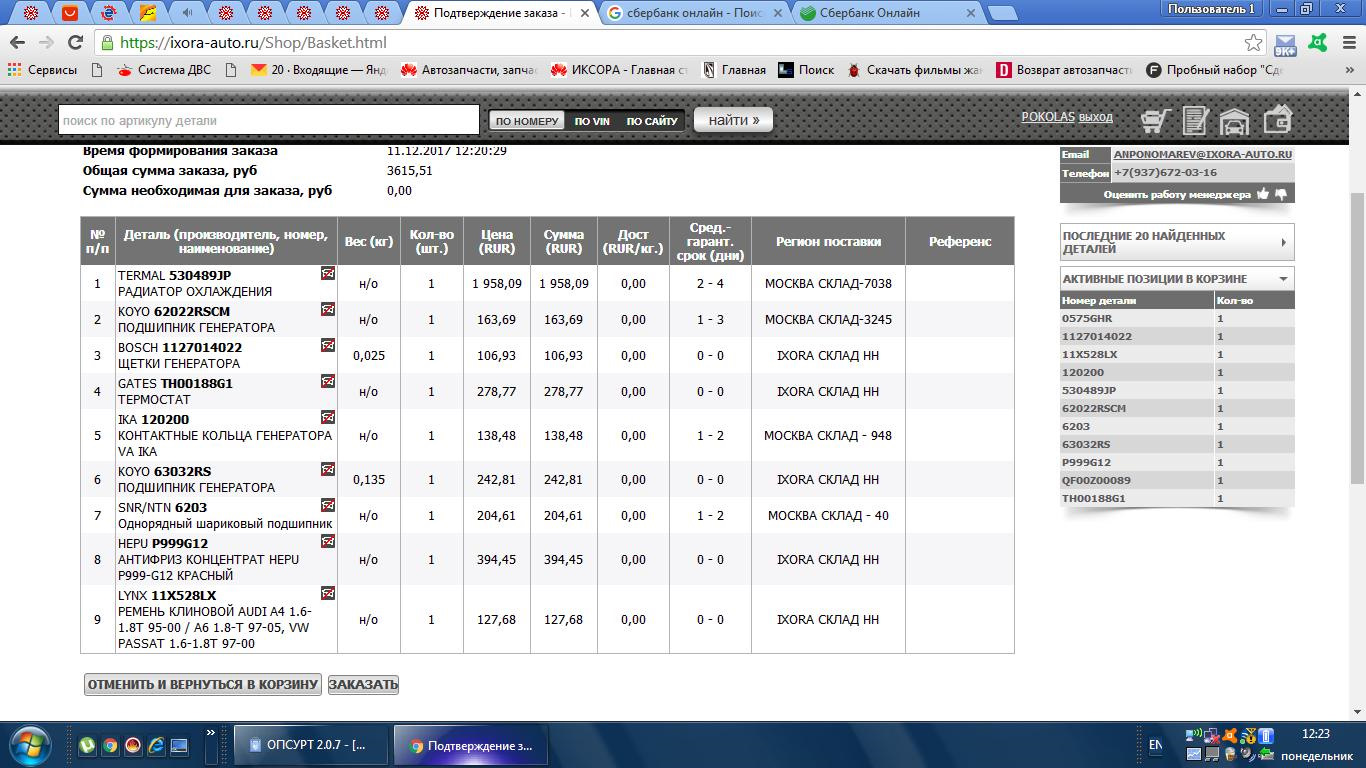This screenshot has width=1366, height=768.
Task: Open the Windows Start menu
Action: pos(30,745)
